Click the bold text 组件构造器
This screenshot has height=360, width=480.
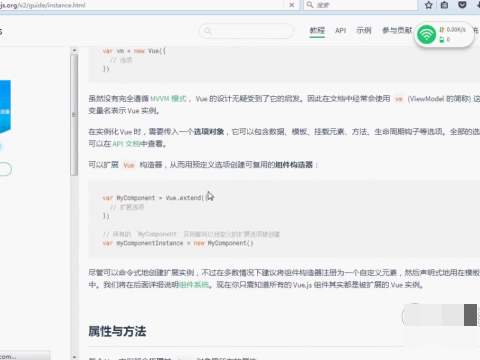point(294,165)
